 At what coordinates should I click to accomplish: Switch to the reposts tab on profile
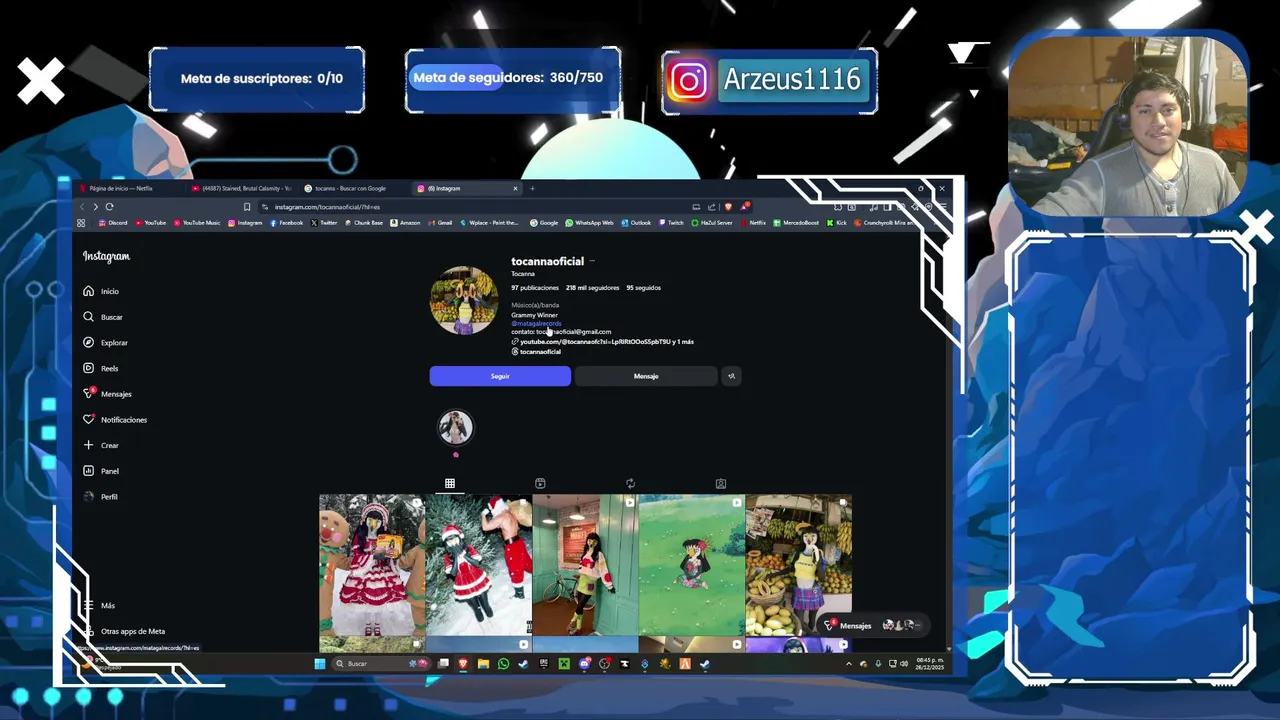point(630,484)
